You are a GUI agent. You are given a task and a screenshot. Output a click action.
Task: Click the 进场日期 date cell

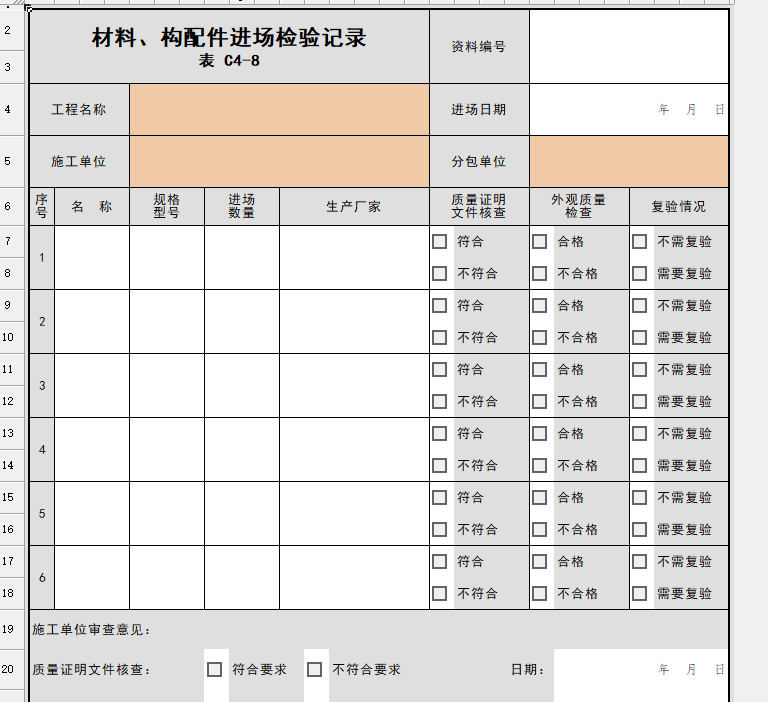[629, 109]
